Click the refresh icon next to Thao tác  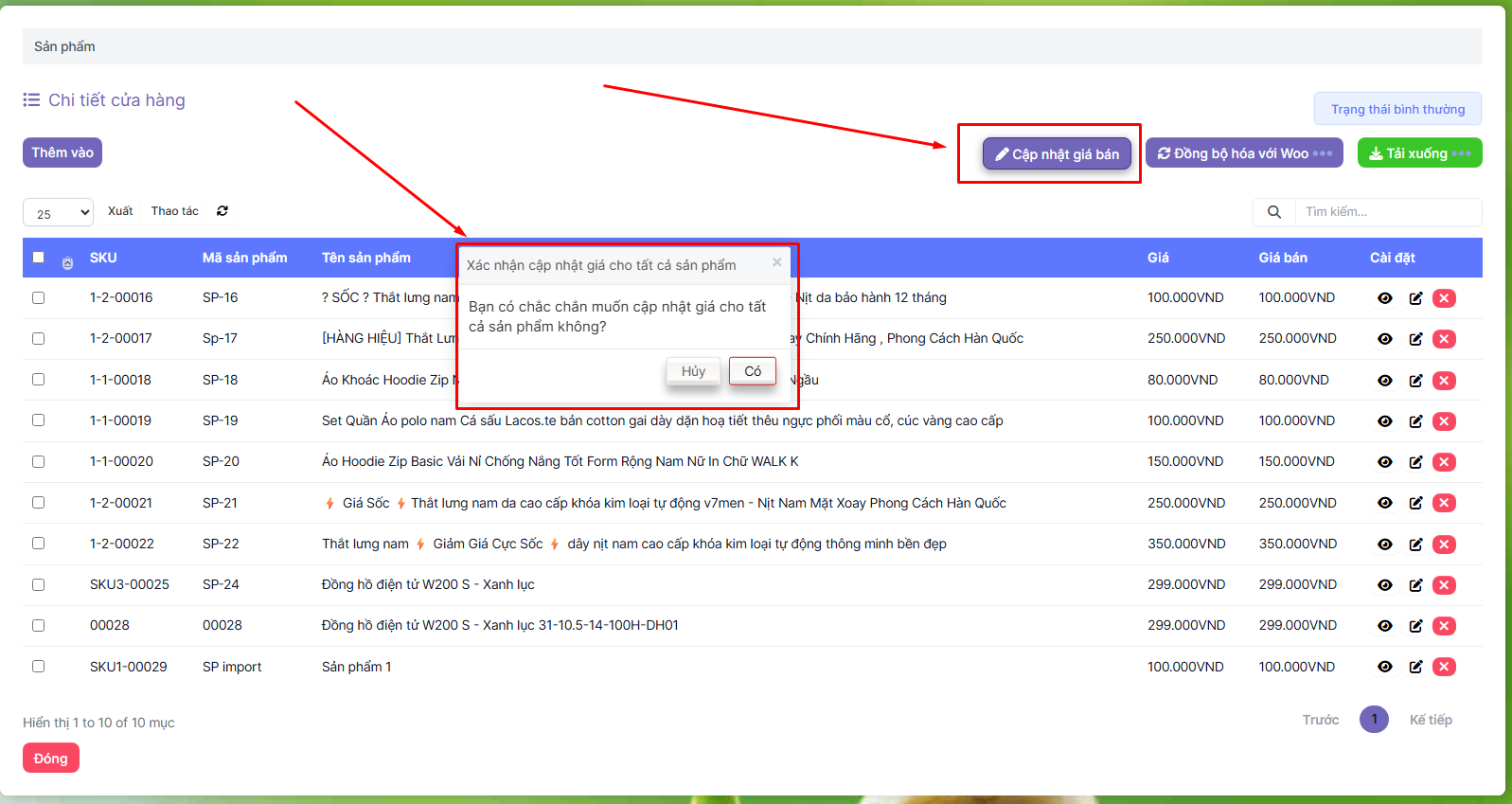point(222,211)
